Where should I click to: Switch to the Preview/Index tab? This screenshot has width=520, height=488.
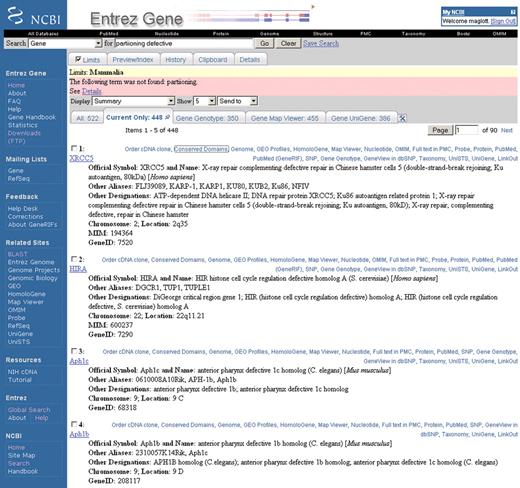tap(133, 60)
